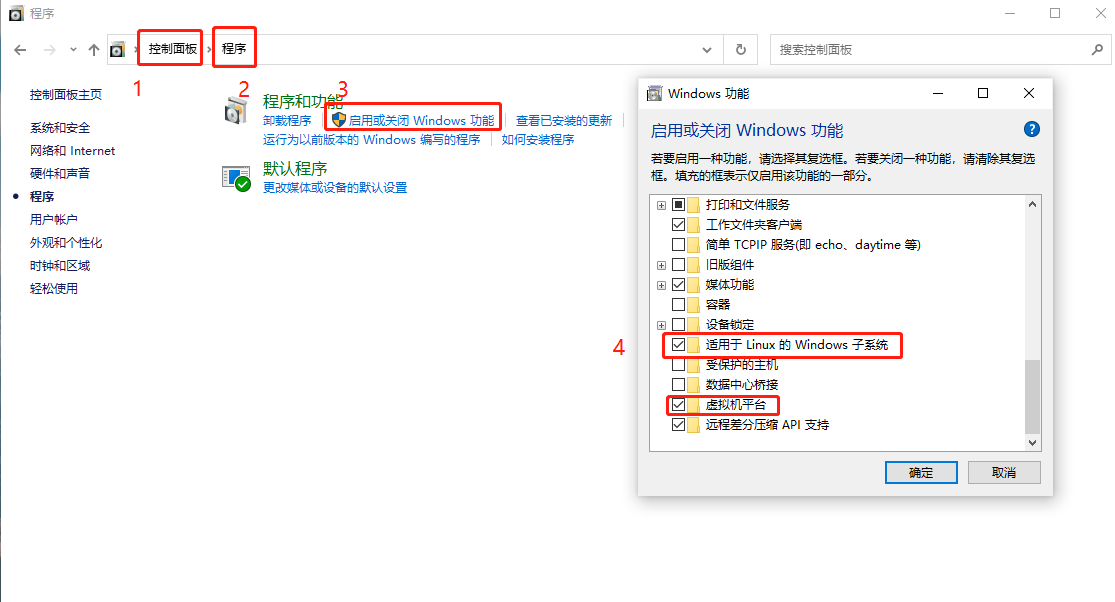Viewport: 1115px width, 602px height.
Task: Click the back arrow in the Control Panel window
Action: (20, 50)
